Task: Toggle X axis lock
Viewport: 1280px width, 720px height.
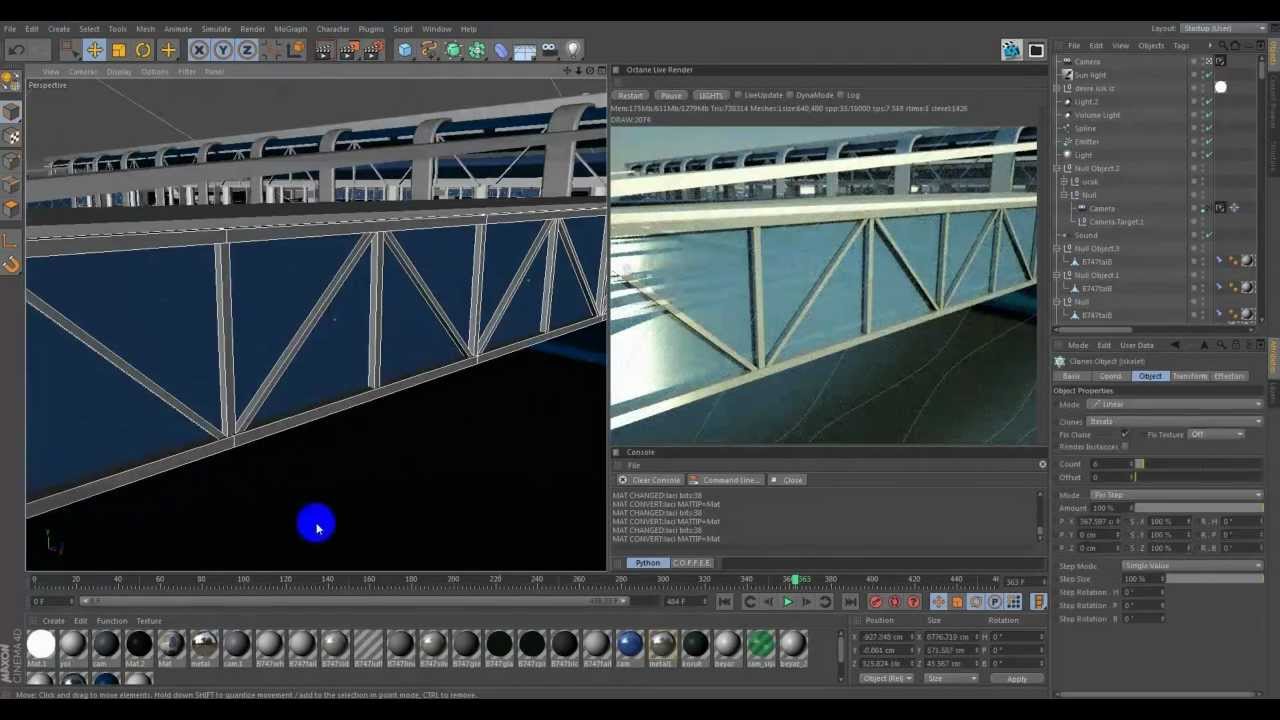Action: coord(199,50)
